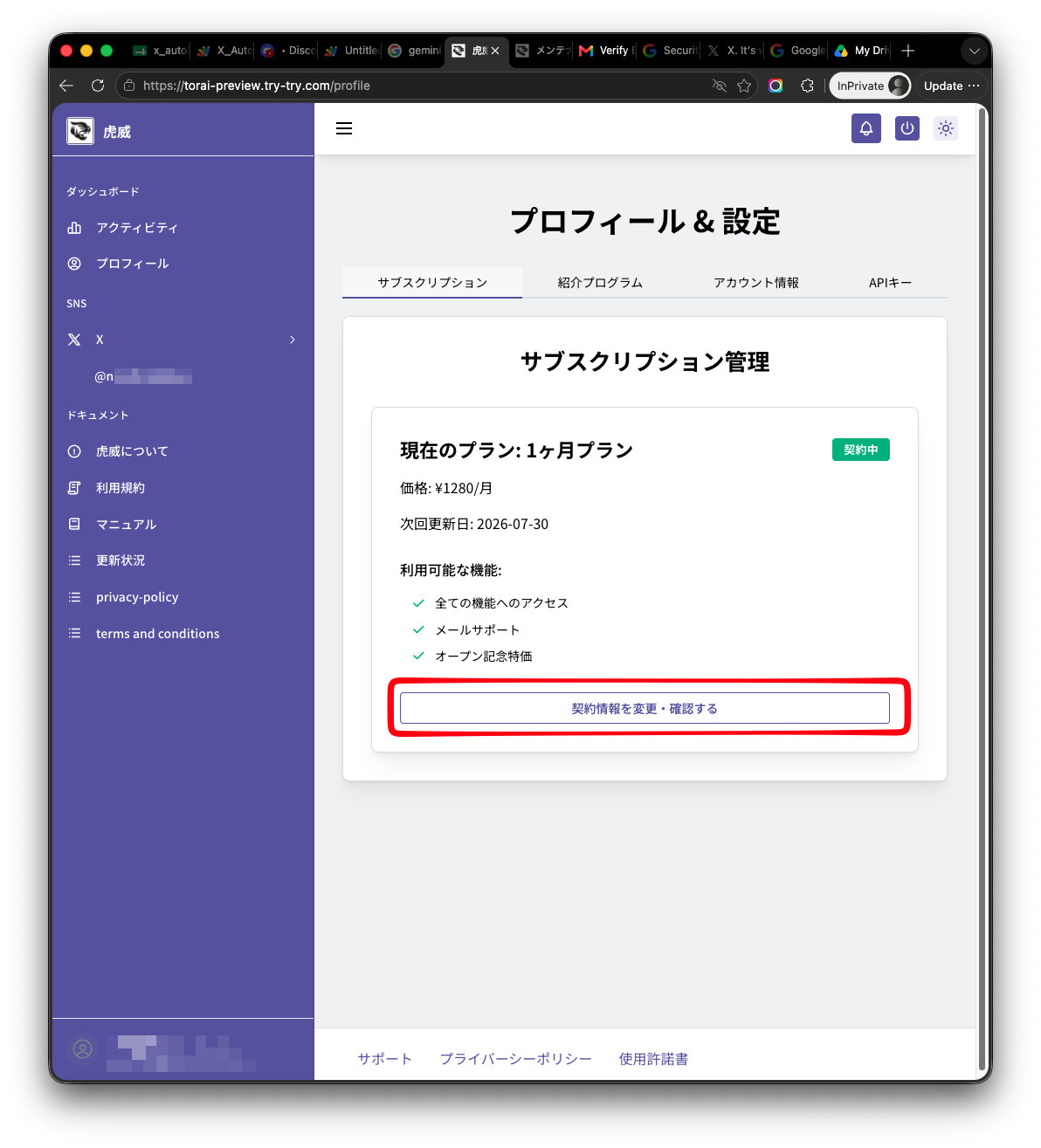This screenshot has height=1148, width=1041.
Task: Click the メールサポート feature line
Action: (x=478, y=629)
